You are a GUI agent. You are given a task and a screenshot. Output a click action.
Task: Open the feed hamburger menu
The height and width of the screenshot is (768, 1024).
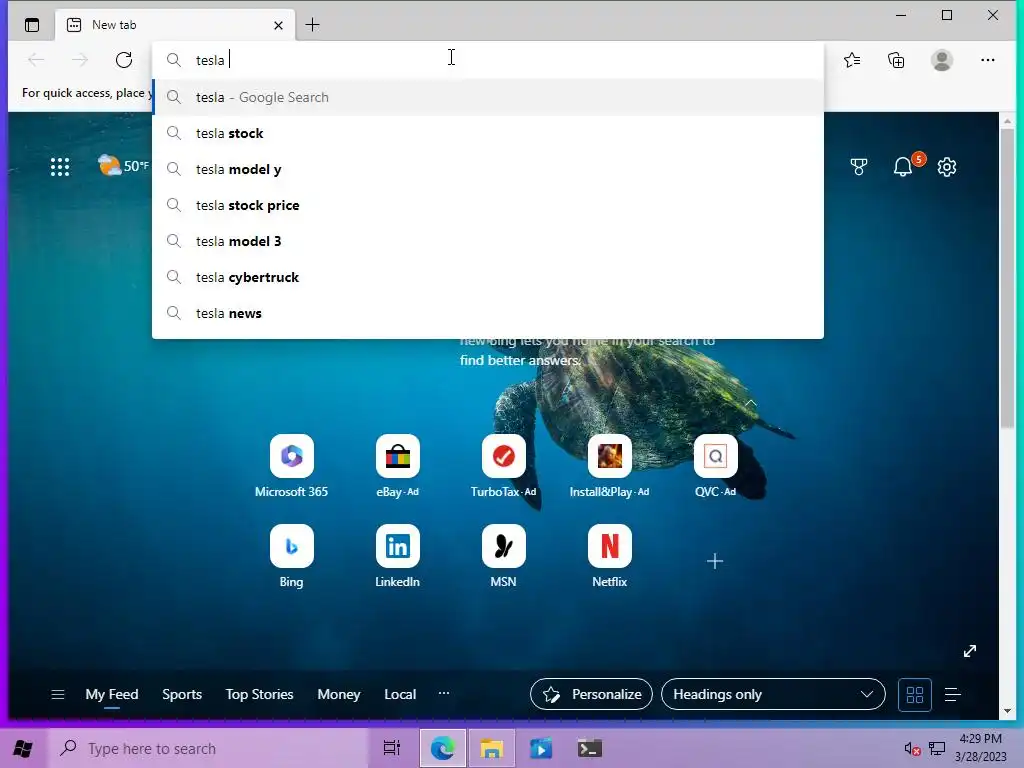coord(57,694)
